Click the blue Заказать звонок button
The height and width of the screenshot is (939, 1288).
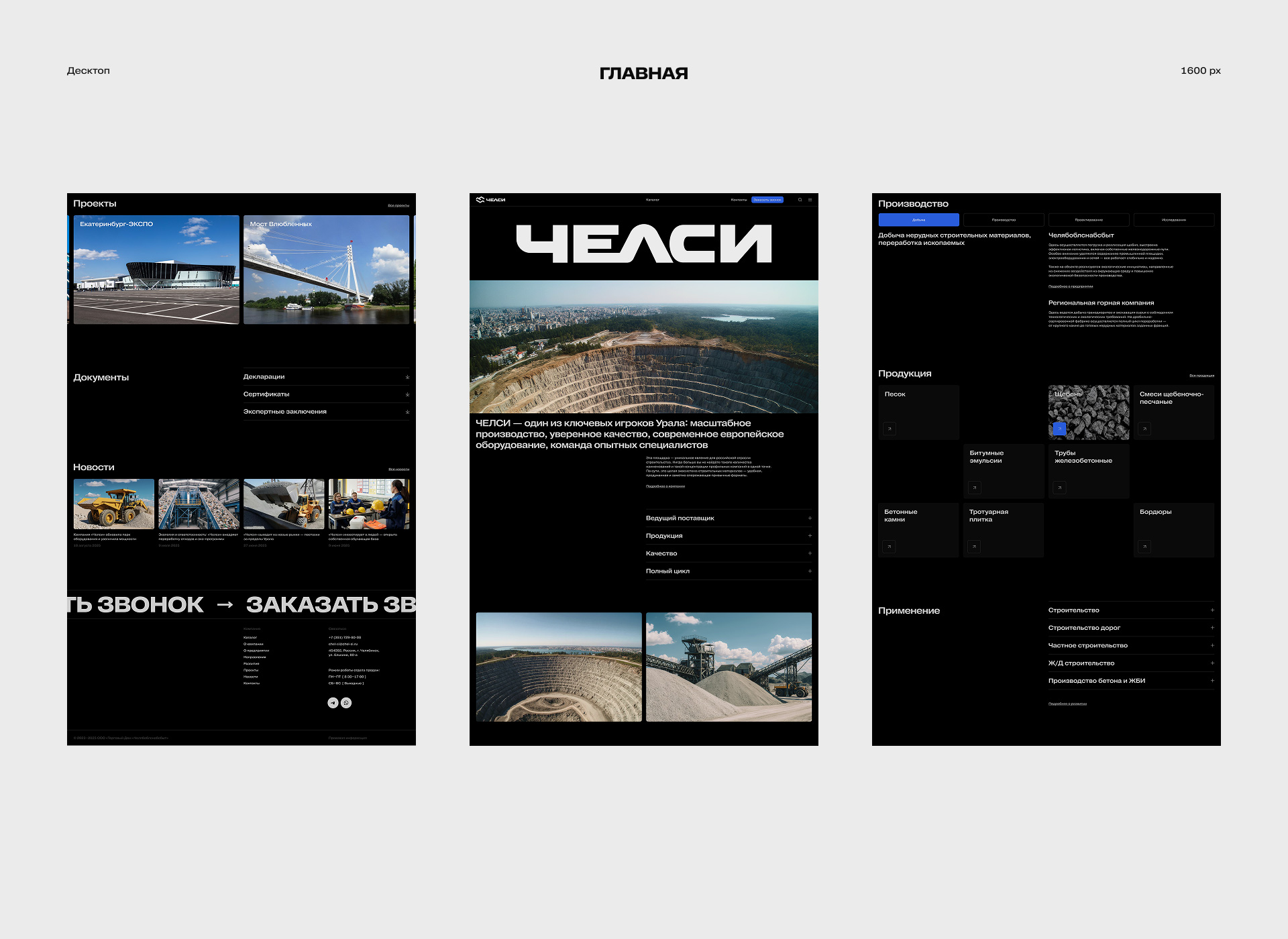point(767,200)
